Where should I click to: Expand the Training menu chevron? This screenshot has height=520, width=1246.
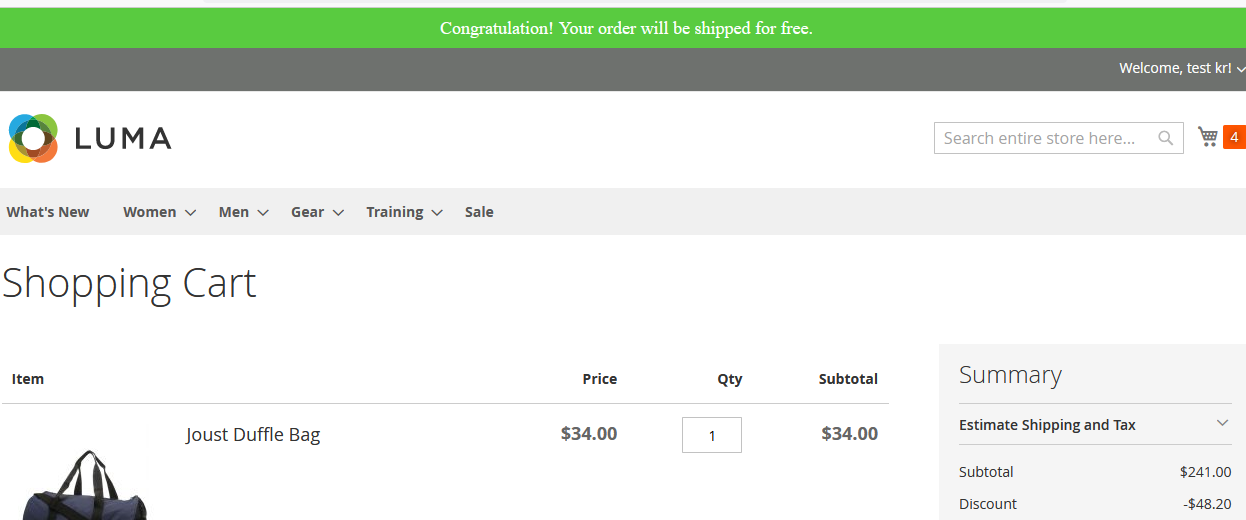(437, 212)
